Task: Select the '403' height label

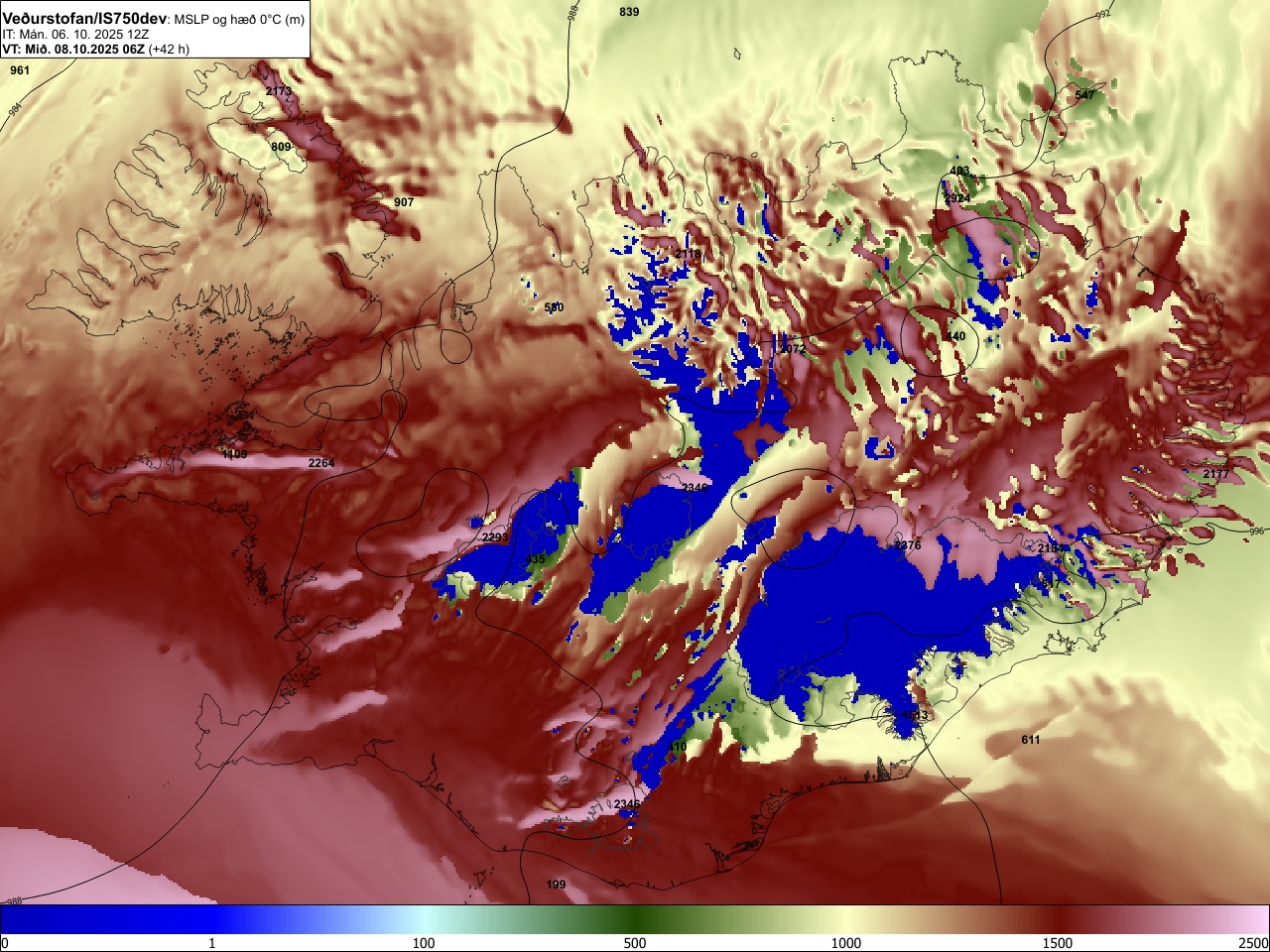Action: [x=959, y=171]
